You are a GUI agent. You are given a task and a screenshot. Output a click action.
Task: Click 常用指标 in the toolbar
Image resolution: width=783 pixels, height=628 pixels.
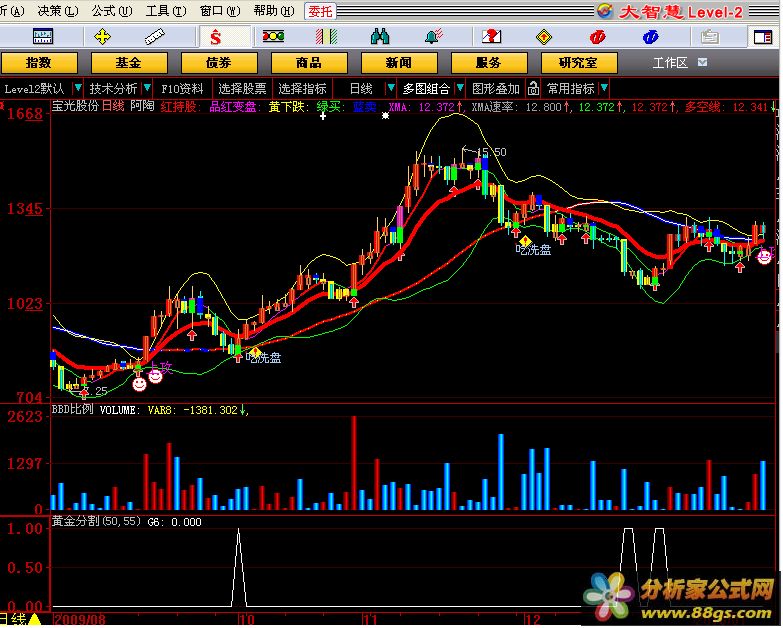tap(570, 89)
